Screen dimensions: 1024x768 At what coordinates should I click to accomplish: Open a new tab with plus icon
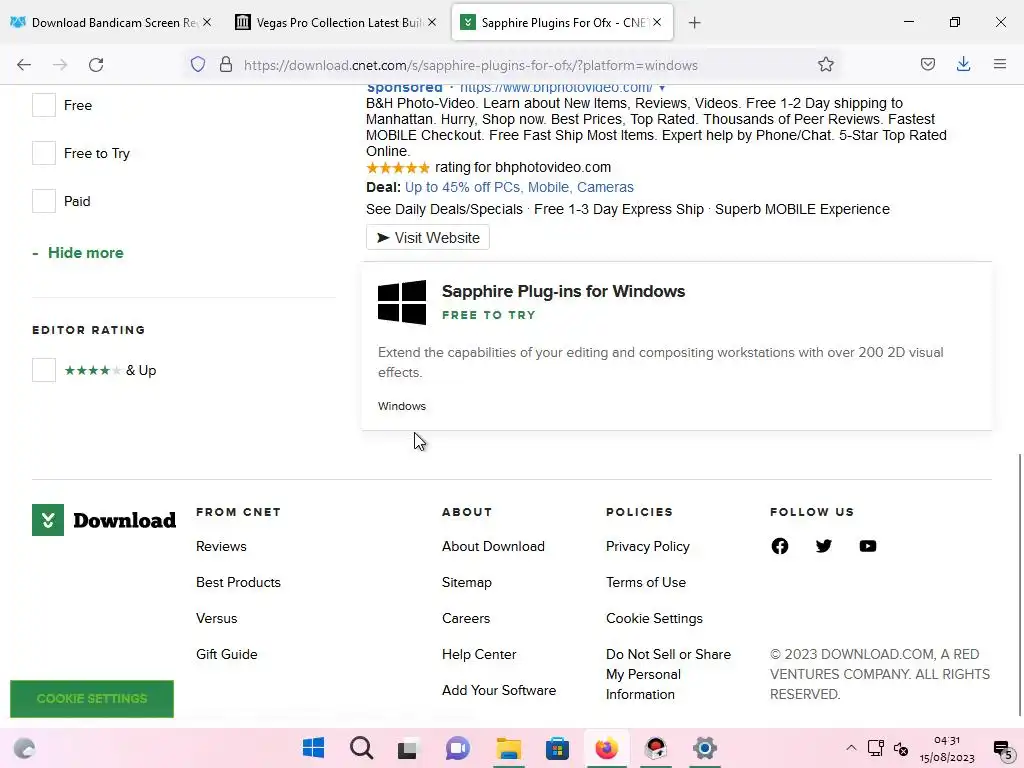[694, 23]
